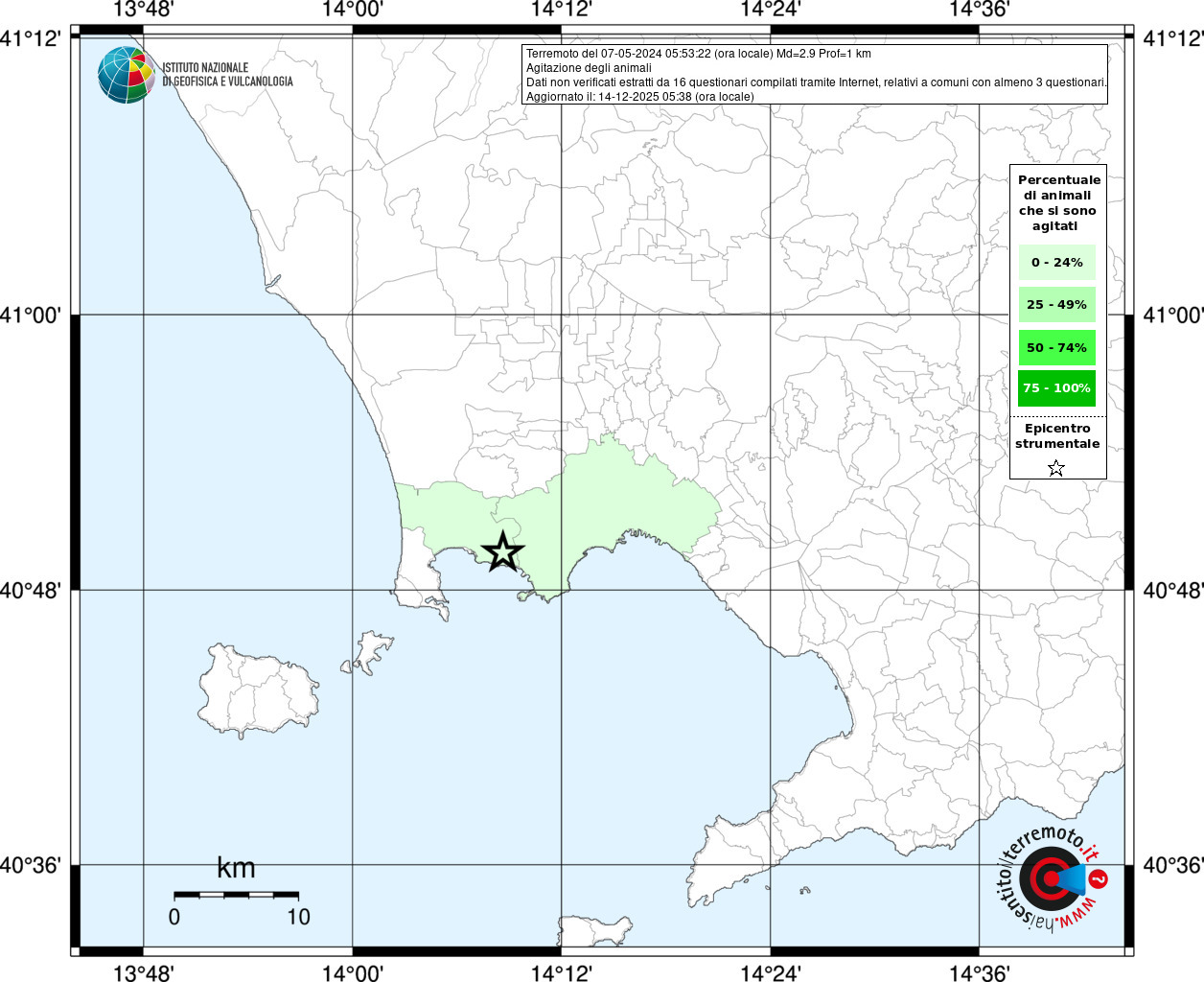This screenshot has height=982, width=1204.
Task: Click the 'km' scale label
Action: tap(236, 868)
